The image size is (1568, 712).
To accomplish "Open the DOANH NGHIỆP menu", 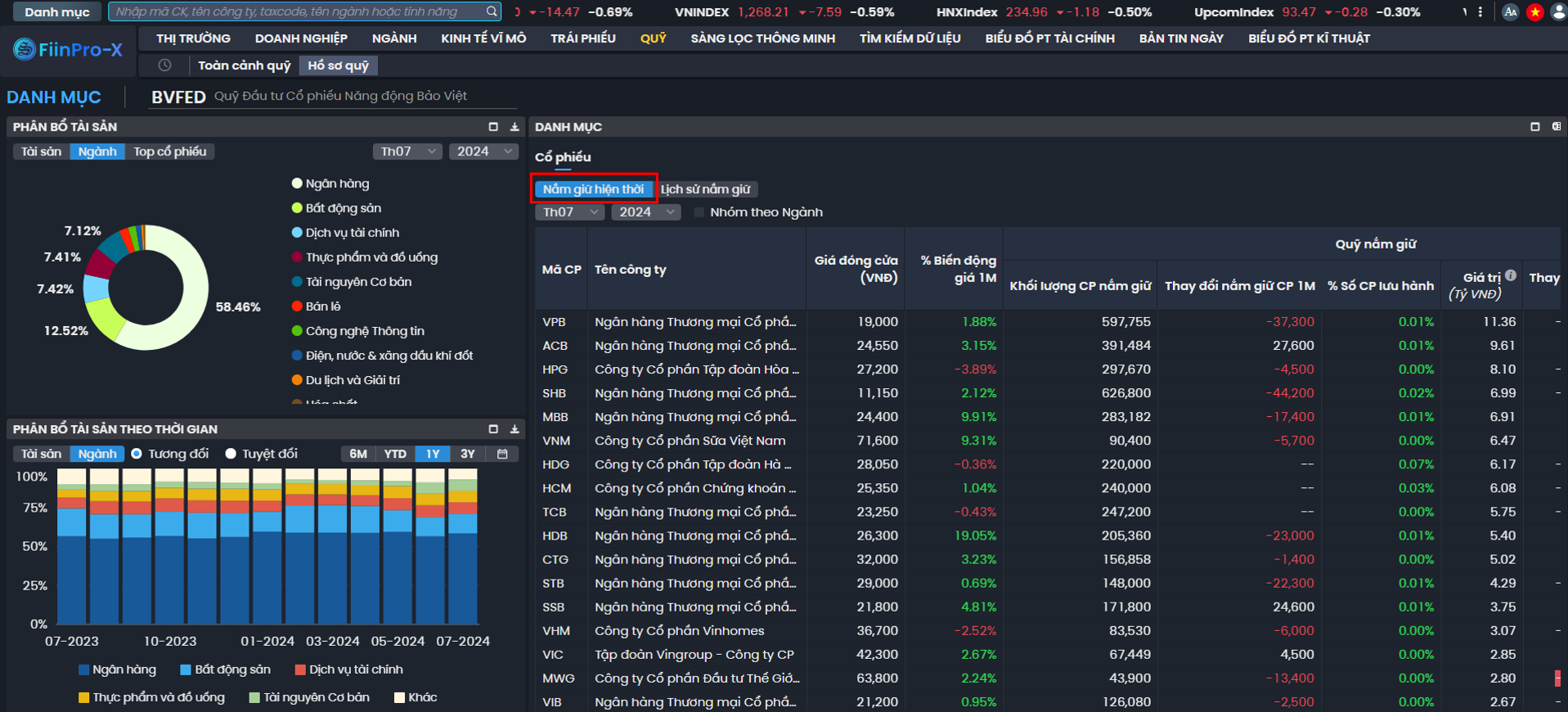I will point(301,38).
